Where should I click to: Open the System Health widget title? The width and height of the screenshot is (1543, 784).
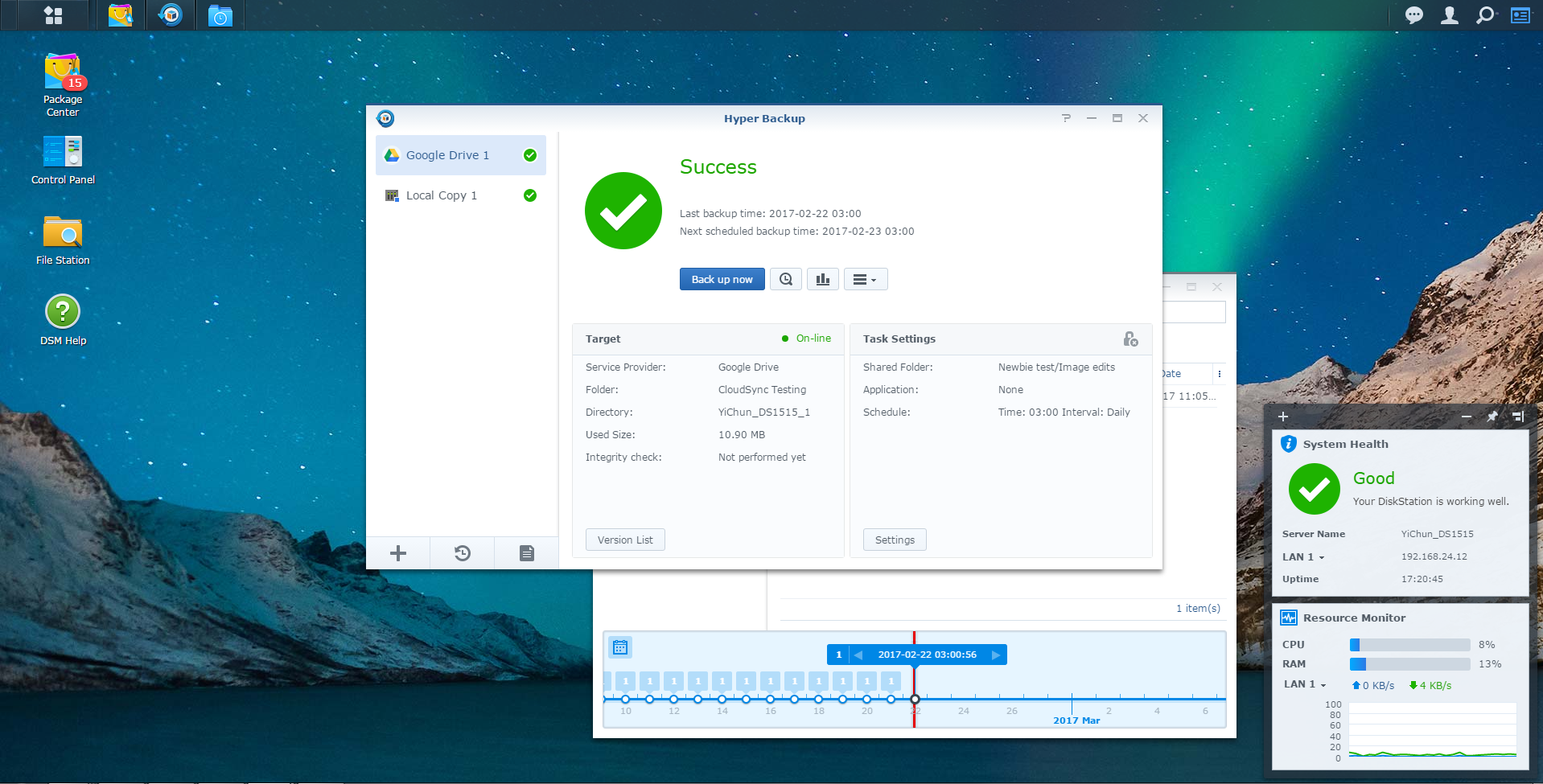[x=1345, y=444]
